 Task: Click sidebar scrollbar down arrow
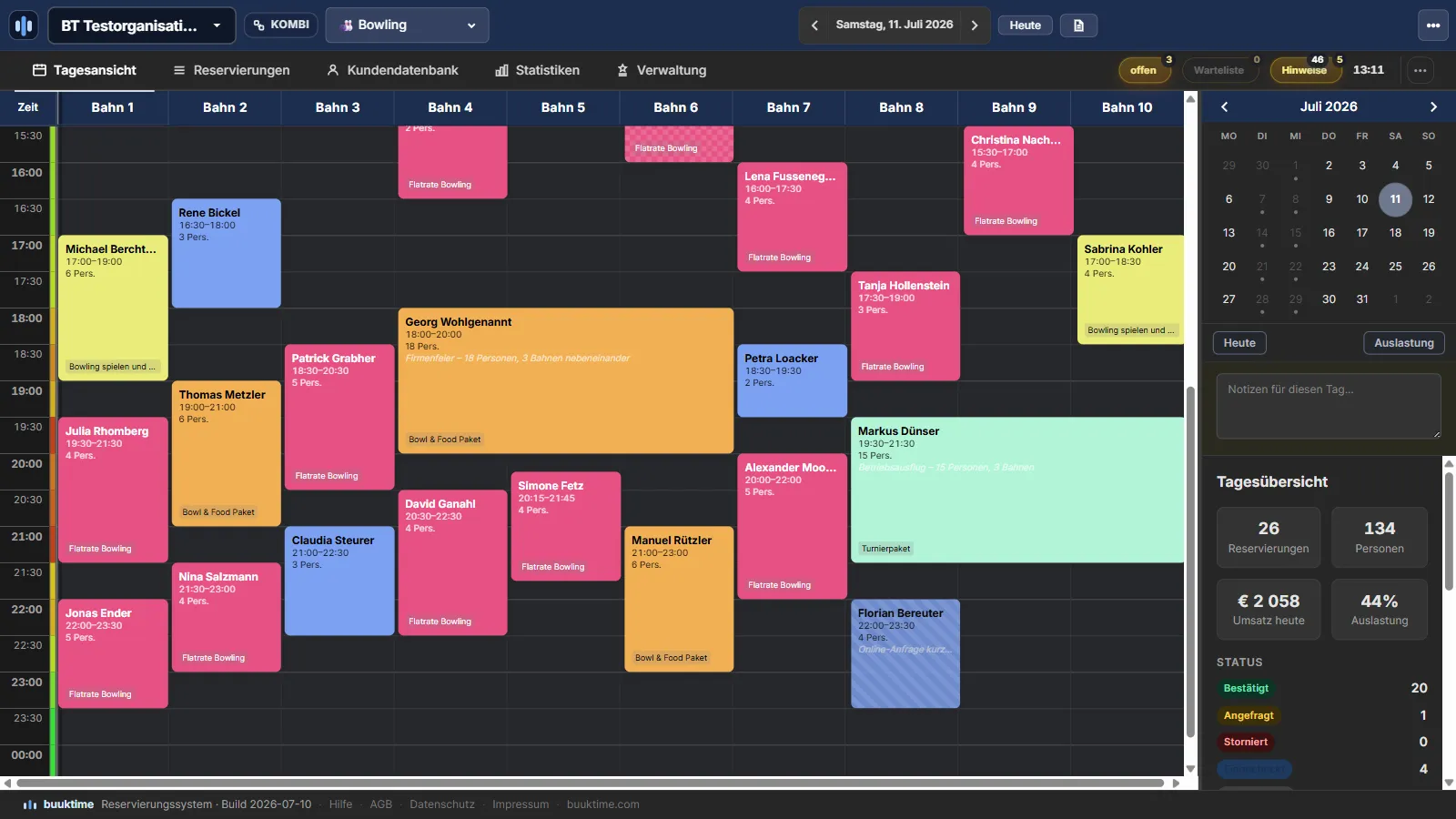(x=1449, y=783)
